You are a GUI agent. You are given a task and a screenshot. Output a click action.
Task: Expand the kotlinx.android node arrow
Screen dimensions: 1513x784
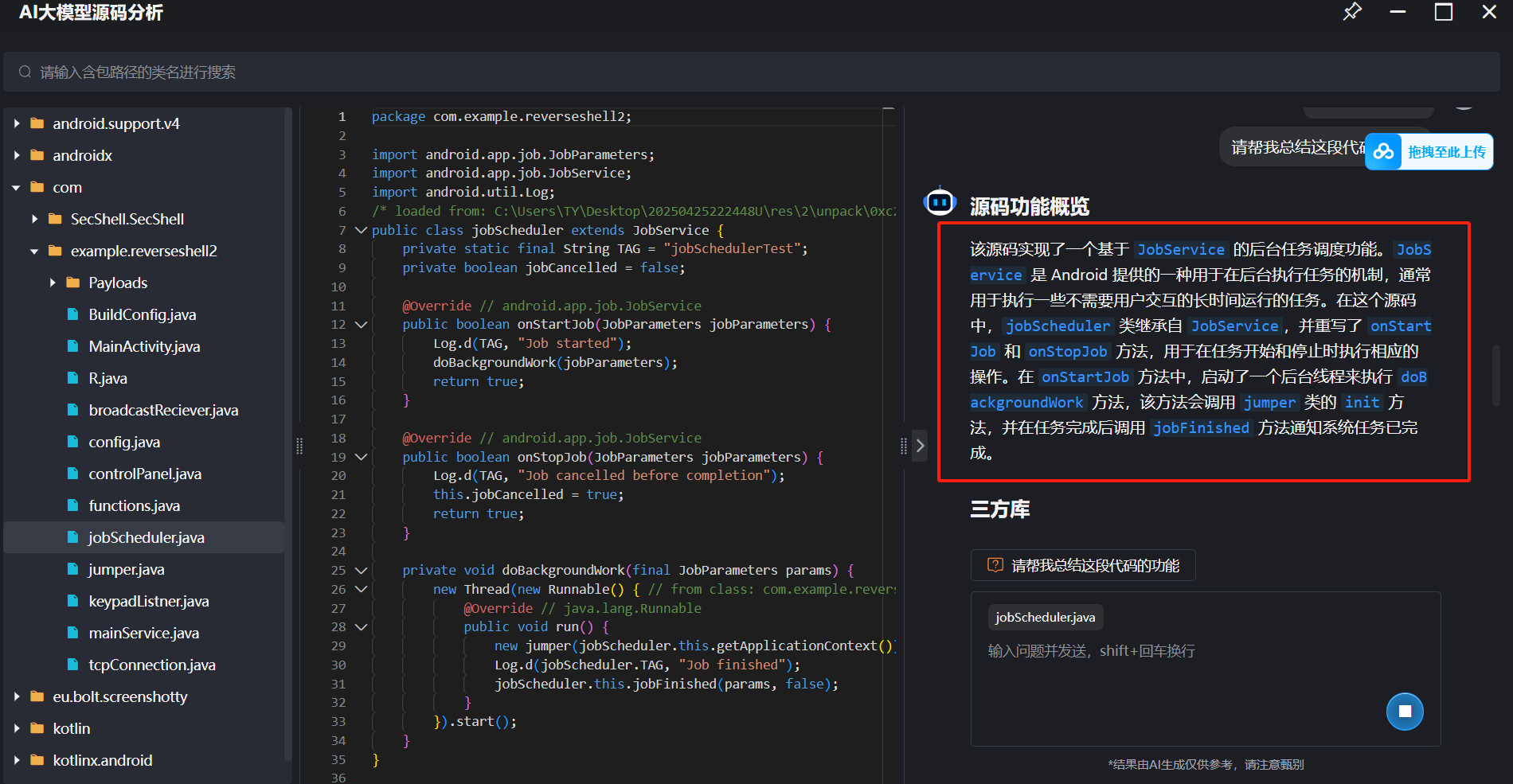tap(17, 760)
